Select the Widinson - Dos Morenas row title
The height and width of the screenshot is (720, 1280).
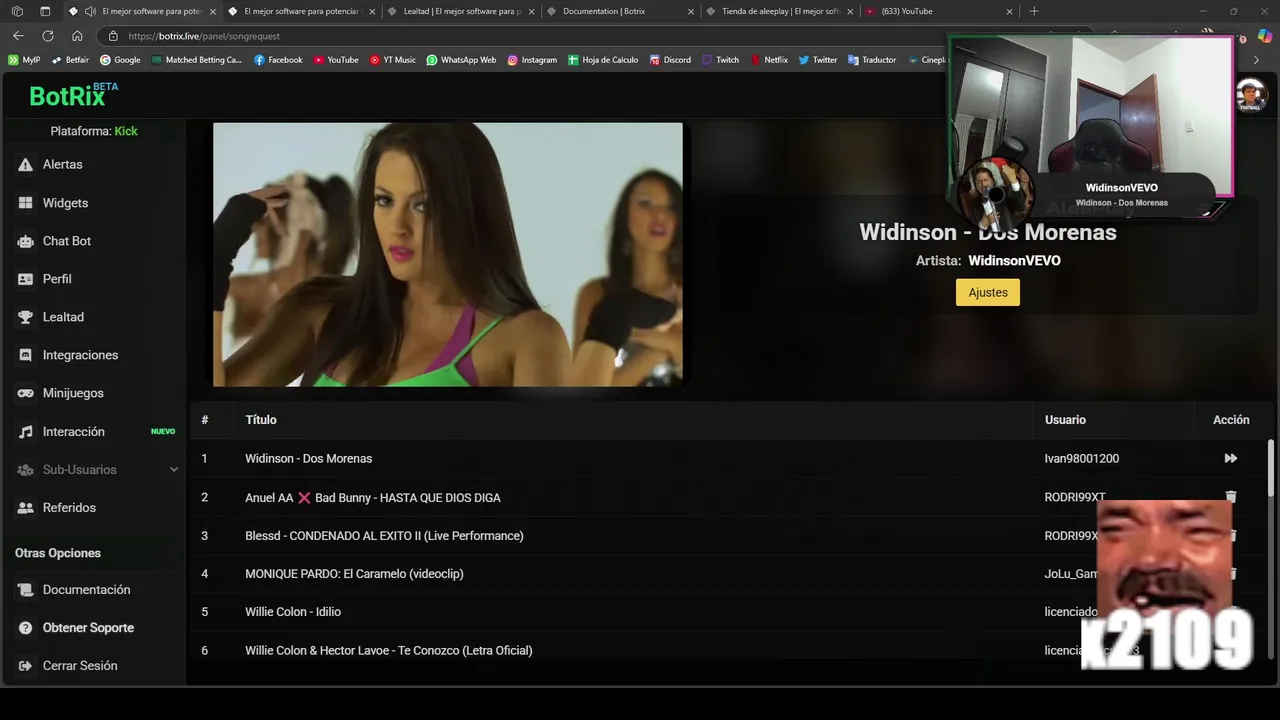pos(308,459)
